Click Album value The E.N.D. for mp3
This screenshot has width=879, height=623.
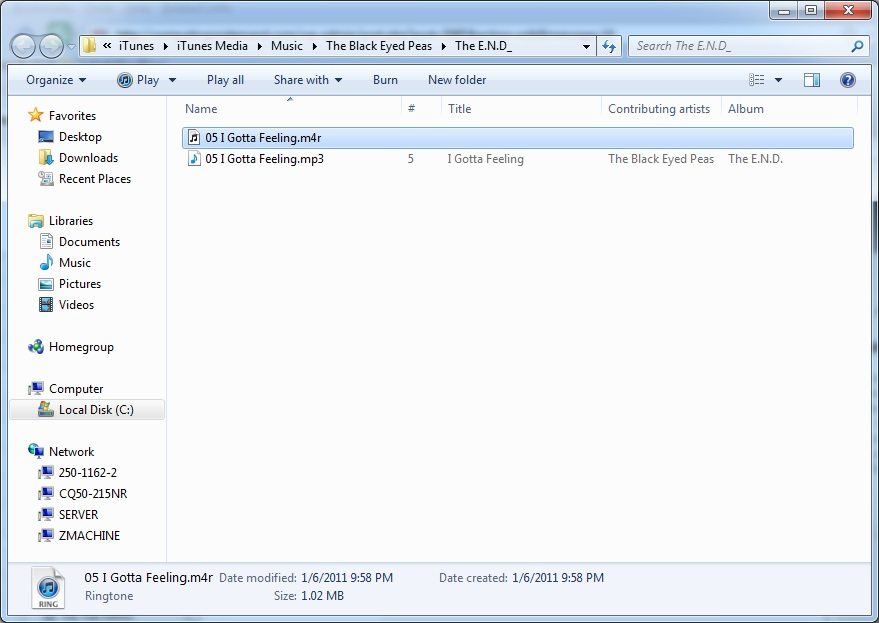click(755, 159)
